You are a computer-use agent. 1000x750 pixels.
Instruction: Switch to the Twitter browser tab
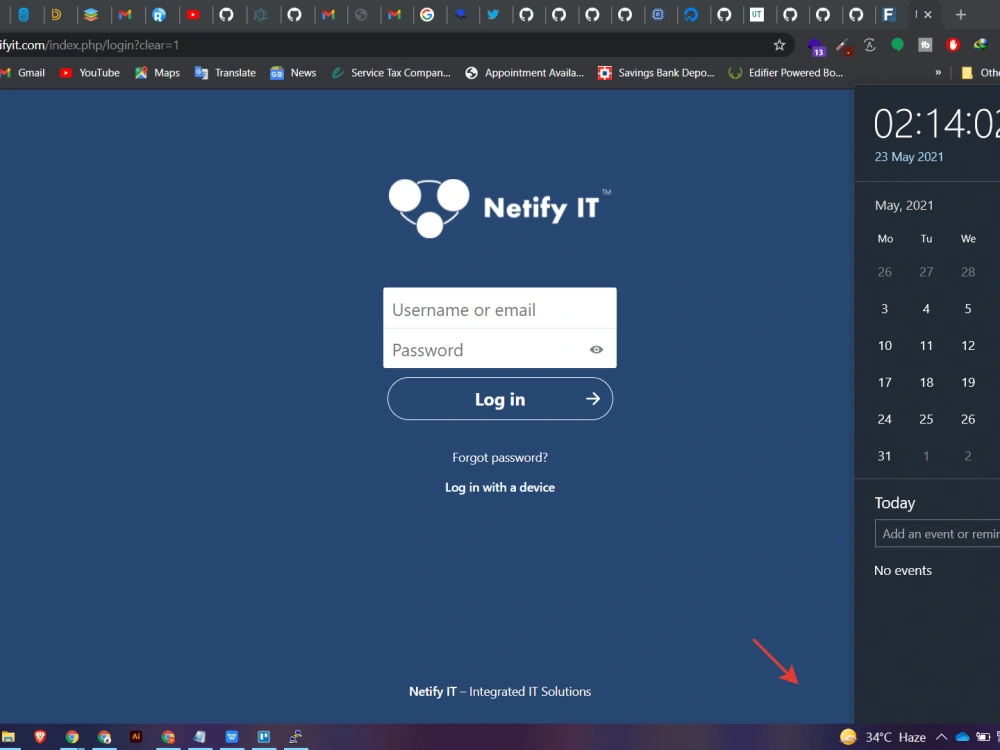tap(493, 15)
